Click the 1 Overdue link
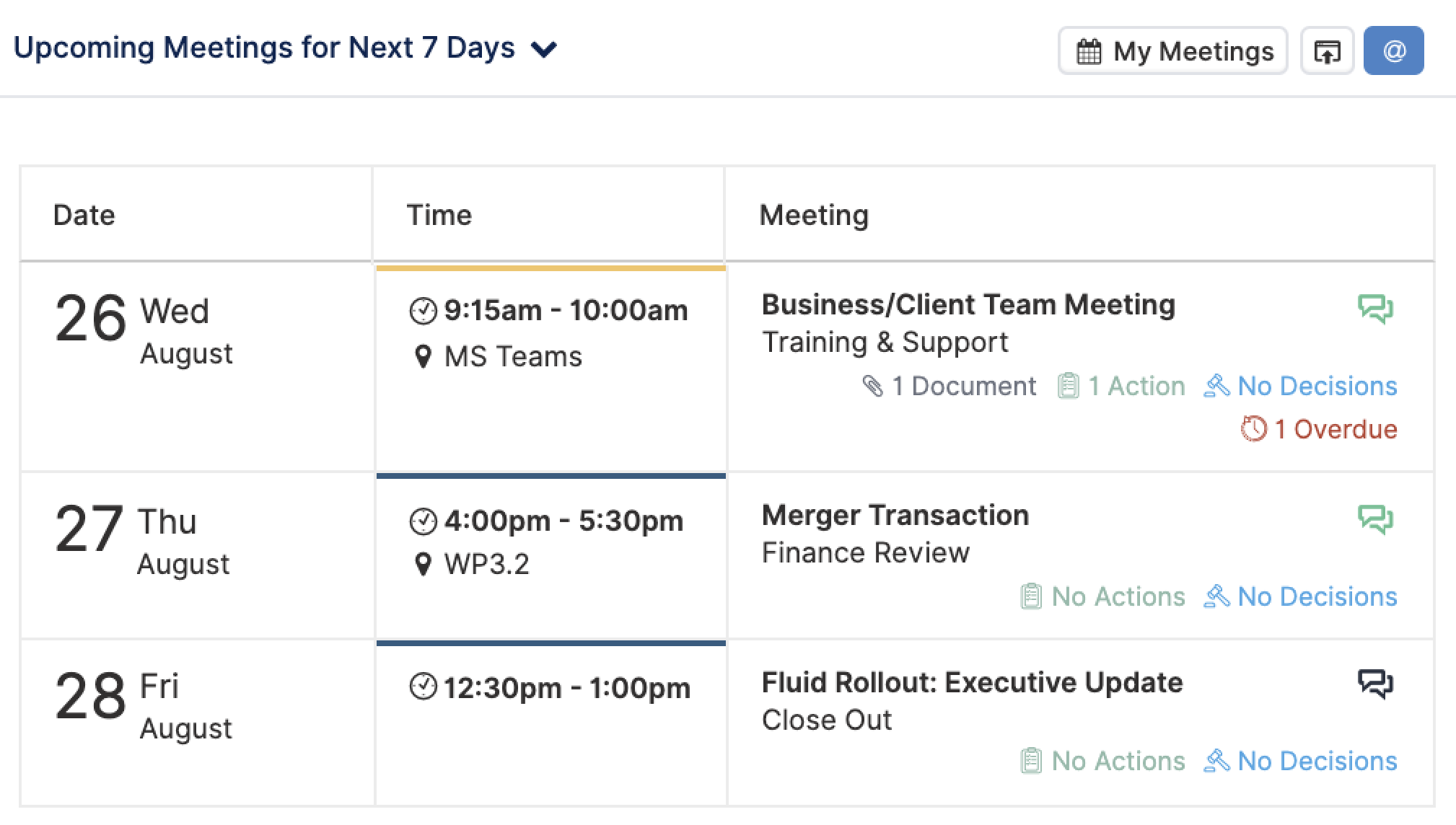This screenshot has height=825, width=1456. click(x=1319, y=429)
